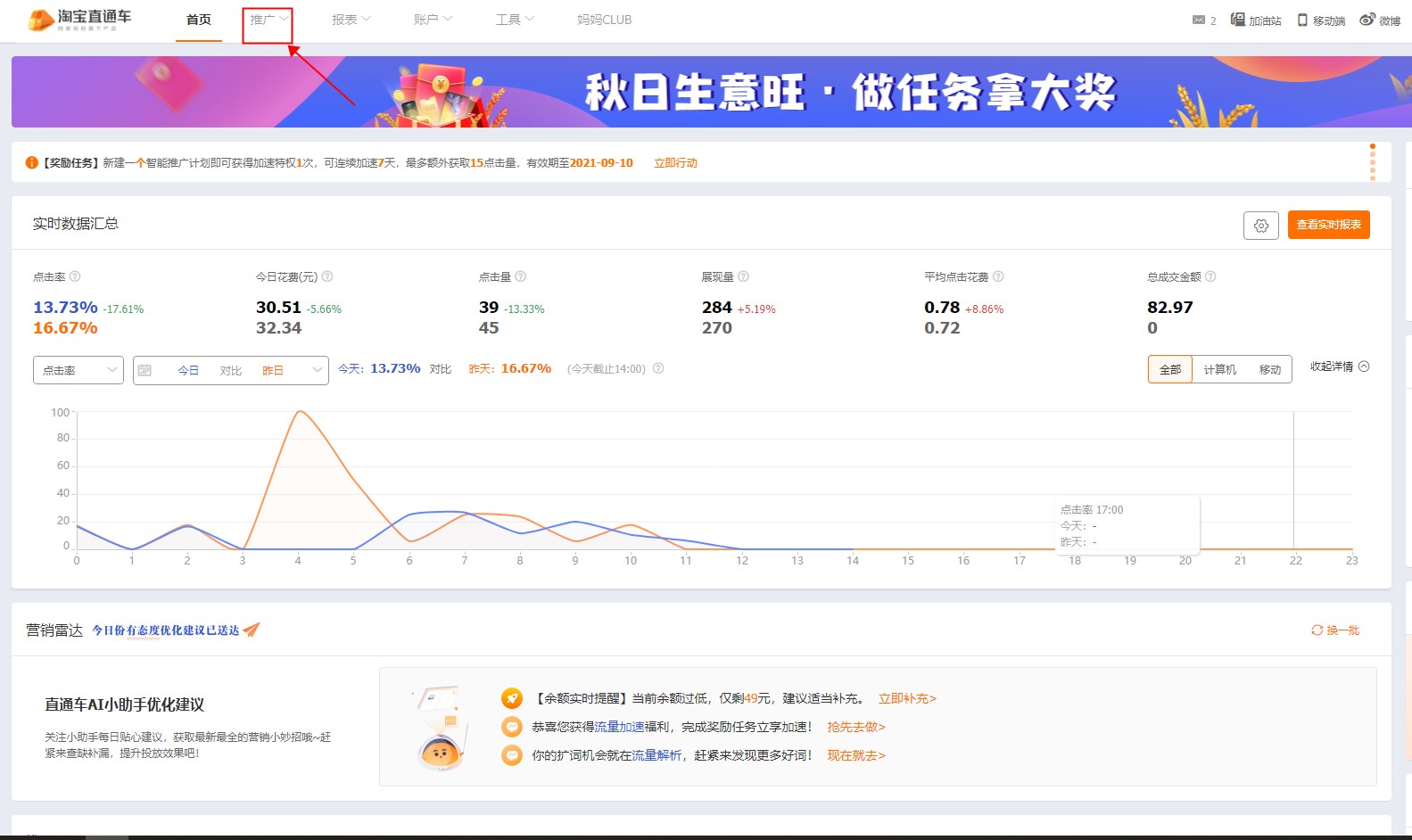Open the mail messages envelope icon
Image resolution: width=1412 pixels, height=840 pixels.
click(x=1199, y=20)
